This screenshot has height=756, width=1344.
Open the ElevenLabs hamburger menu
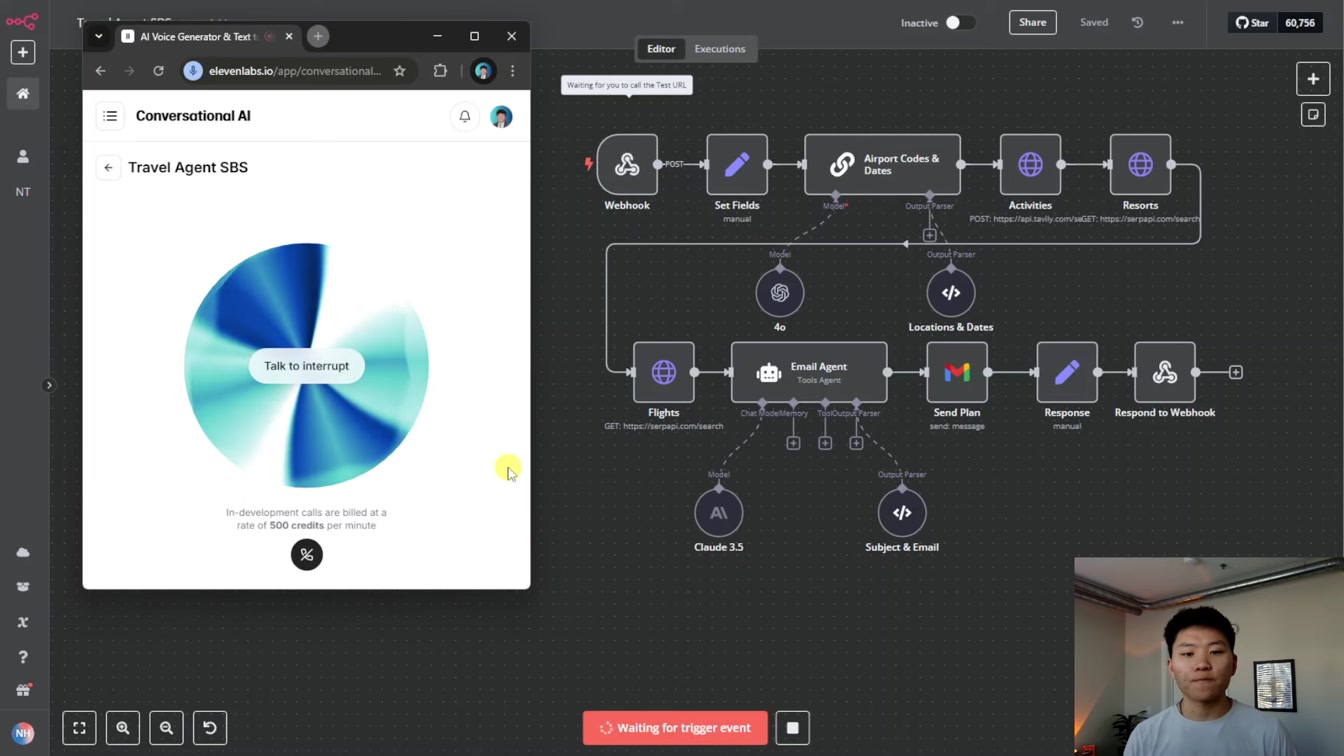[110, 116]
